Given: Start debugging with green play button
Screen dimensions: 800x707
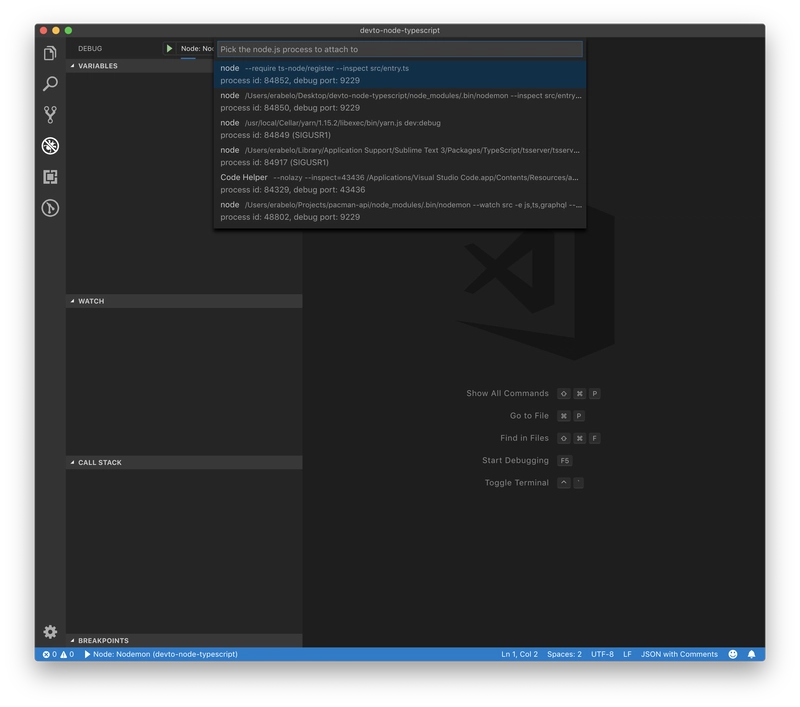Looking at the screenshot, I should tap(169, 48).
